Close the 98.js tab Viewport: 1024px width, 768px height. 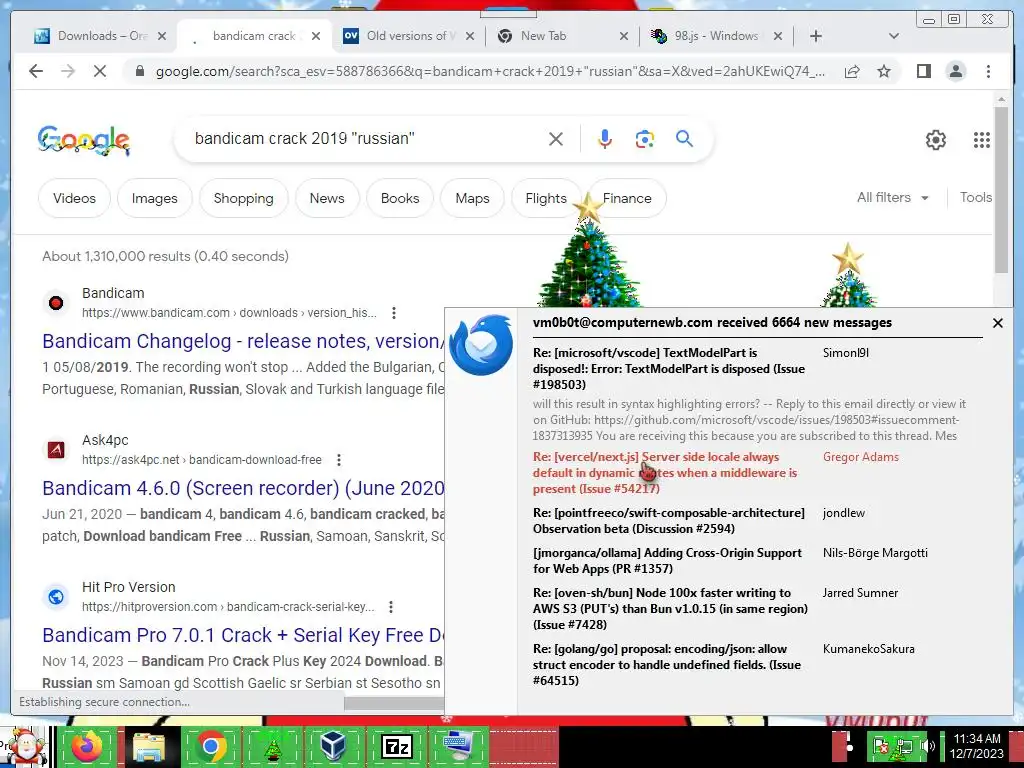point(778,36)
